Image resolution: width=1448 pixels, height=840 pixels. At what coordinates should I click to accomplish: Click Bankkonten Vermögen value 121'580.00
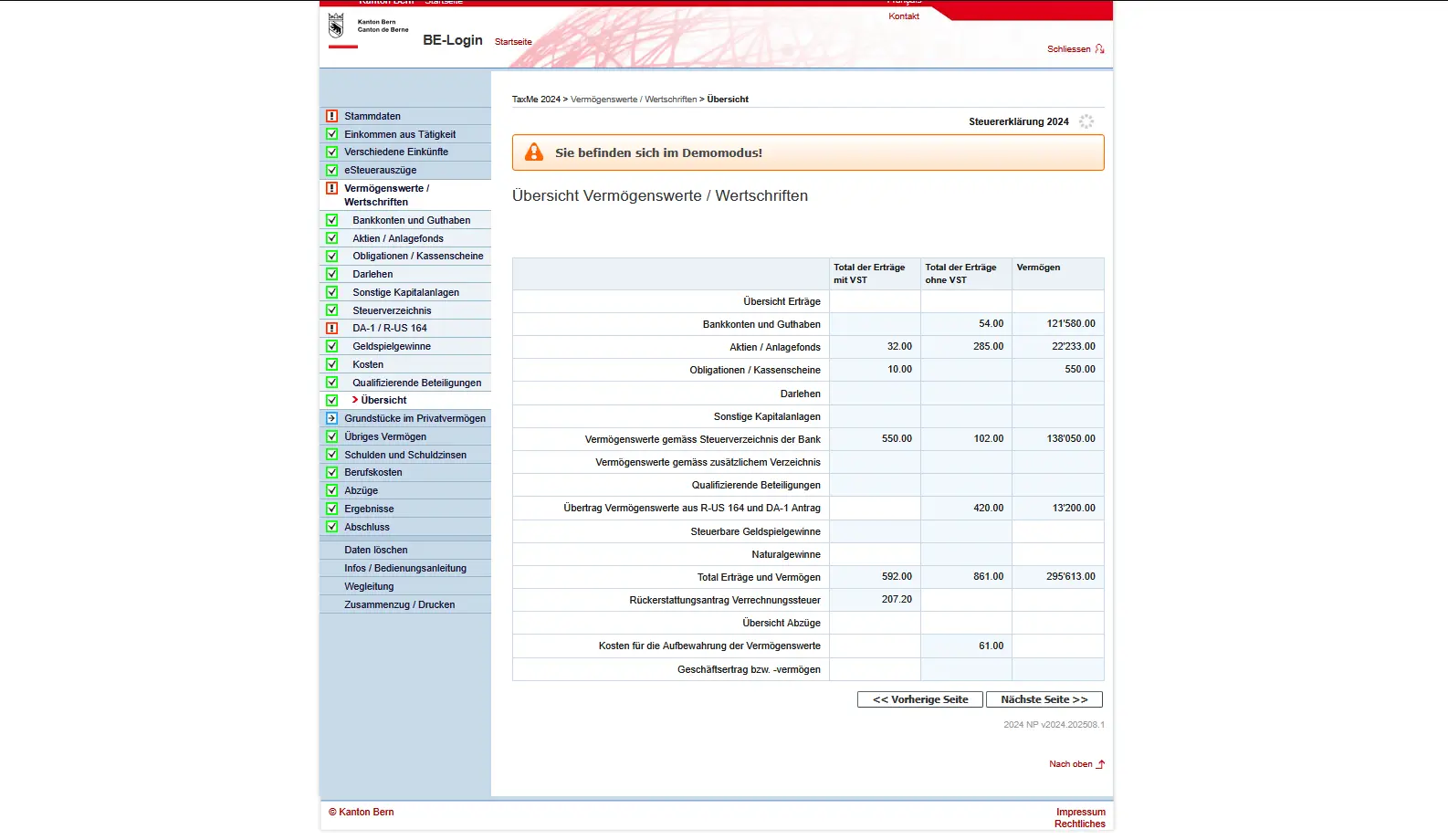[x=1071, y=323]
